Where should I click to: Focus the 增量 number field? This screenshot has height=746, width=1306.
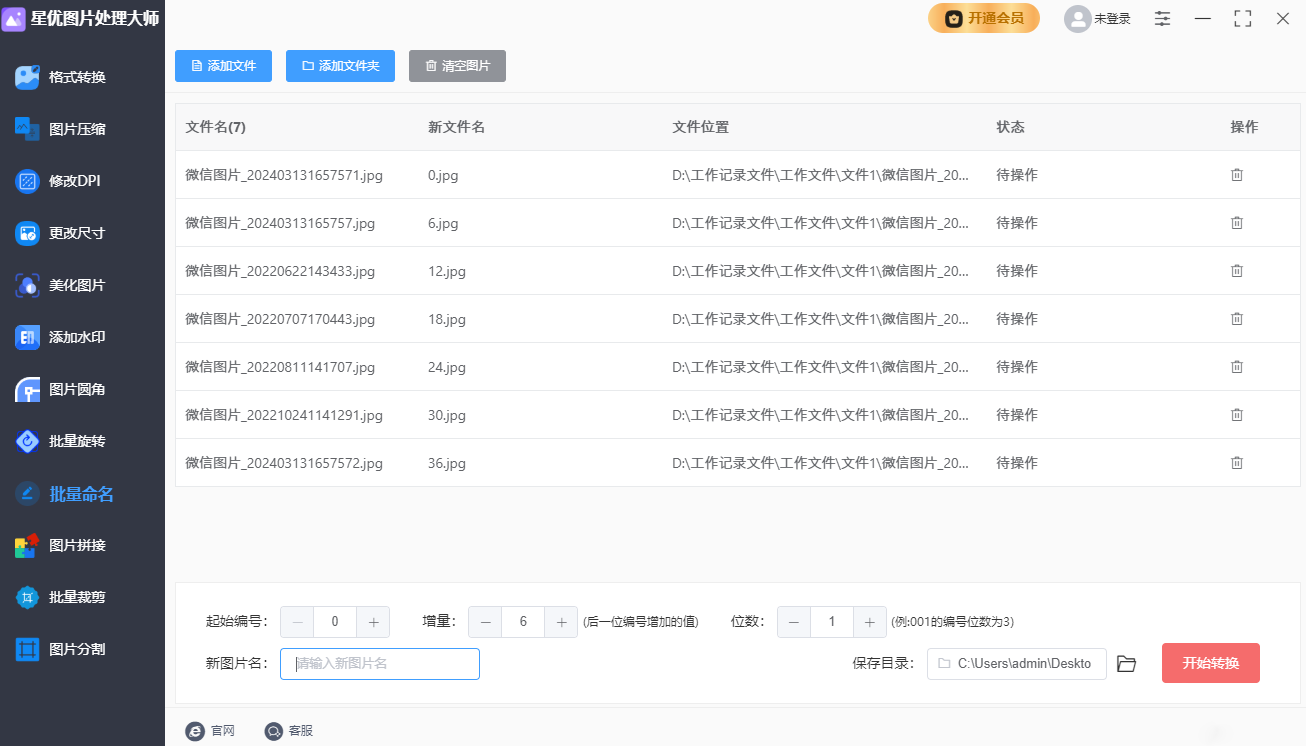[523, 622]
